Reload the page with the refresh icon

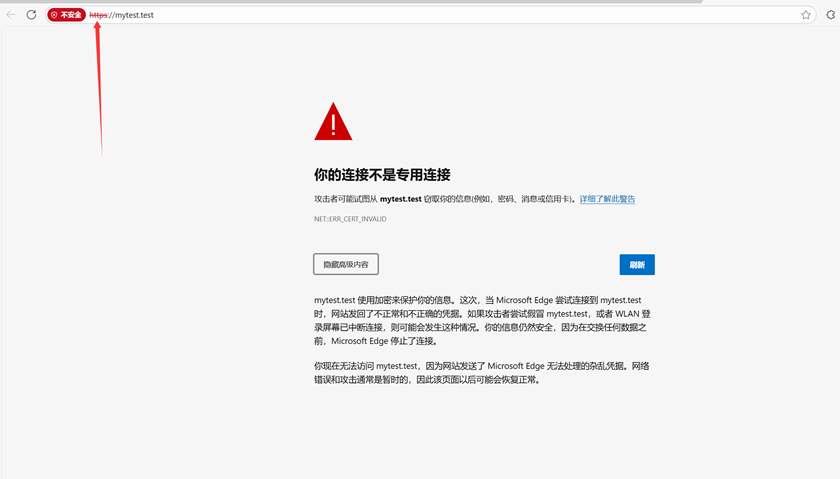click(31, 14)
